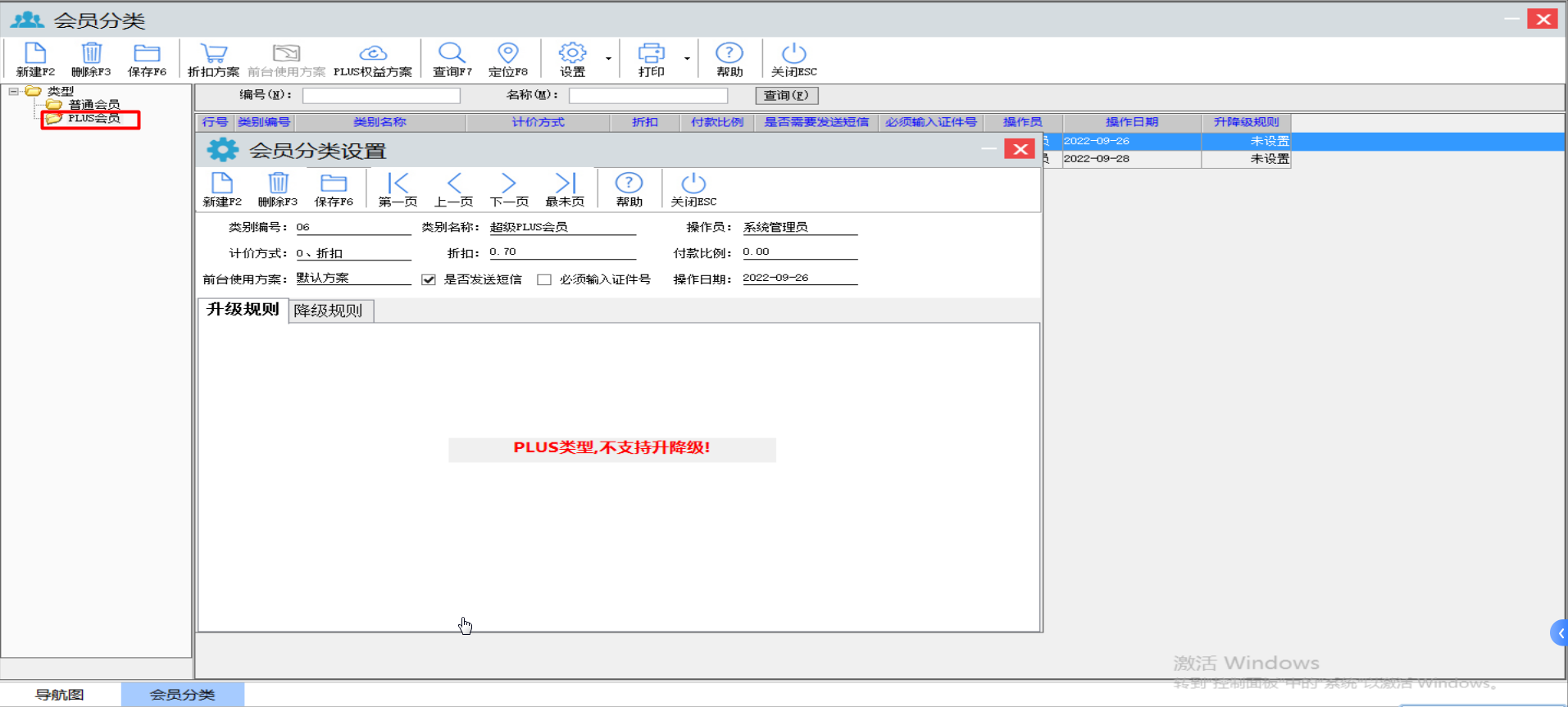Screen dimensions: 1568x707
Task: Expand the 设置 dropdown arrow
Action: coord(608,59)
